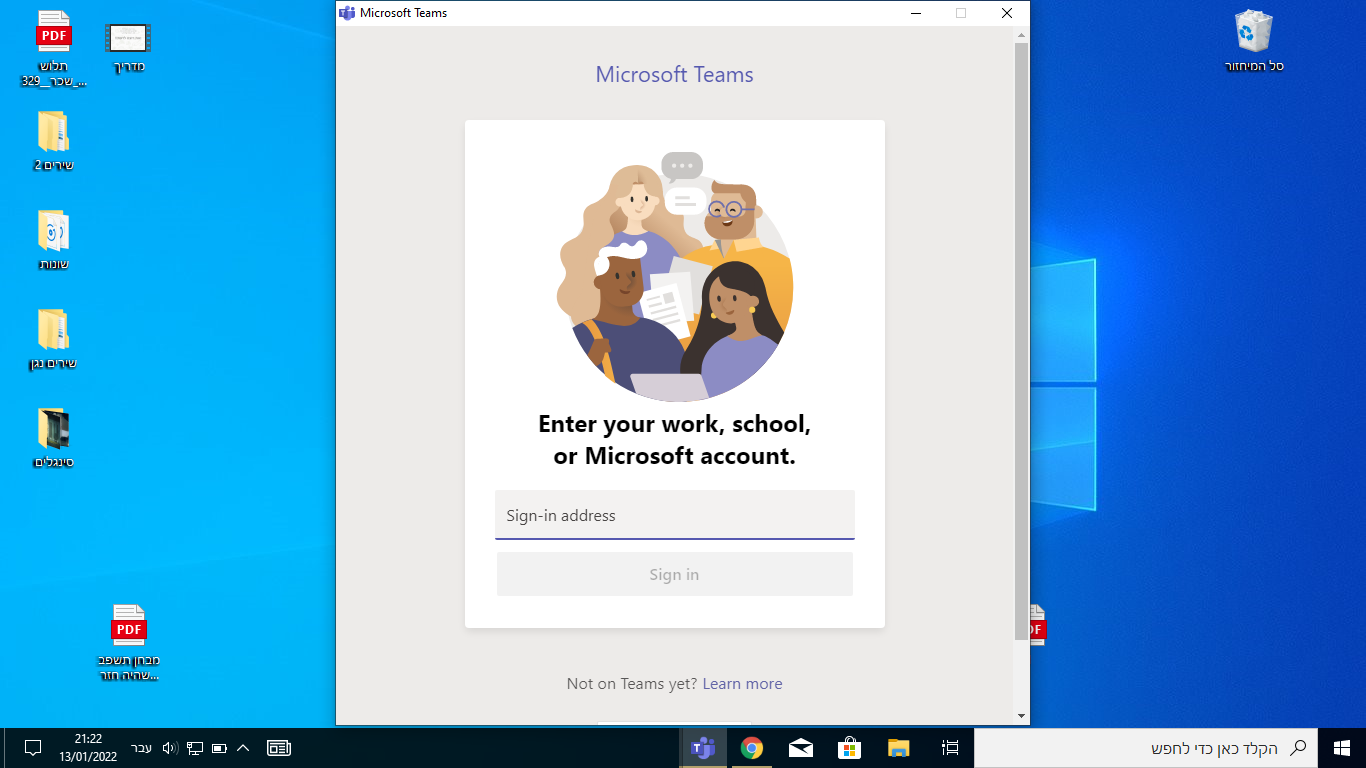Click the scroll down arrow in Teams window

coord(1022,716)
